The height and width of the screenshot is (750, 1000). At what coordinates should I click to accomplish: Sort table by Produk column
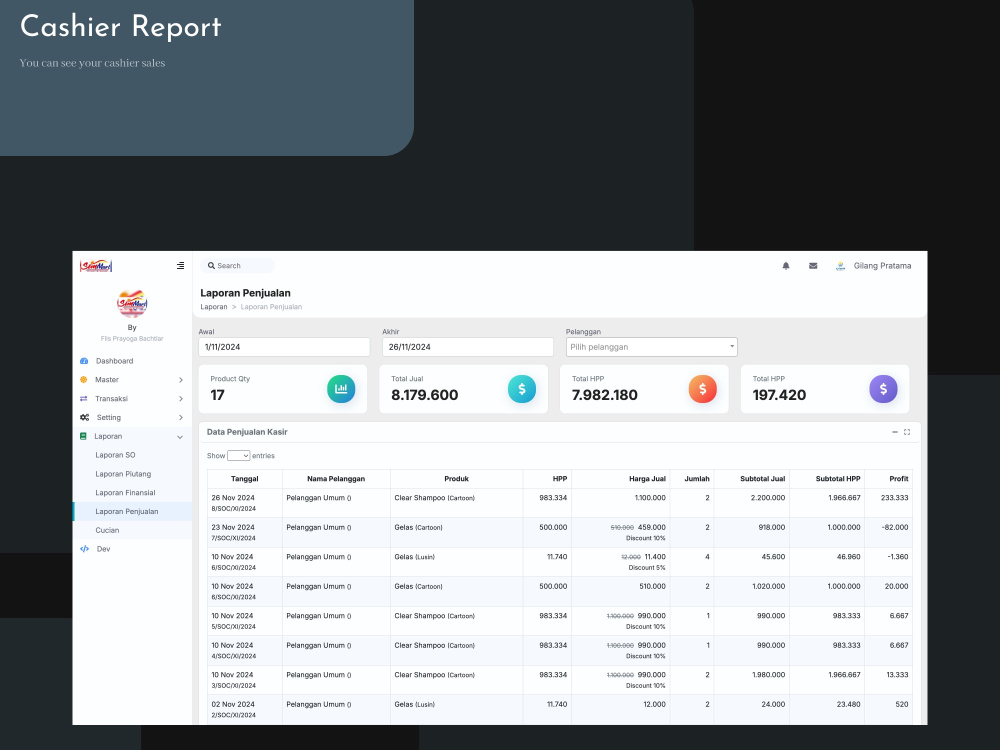[457, 479]
